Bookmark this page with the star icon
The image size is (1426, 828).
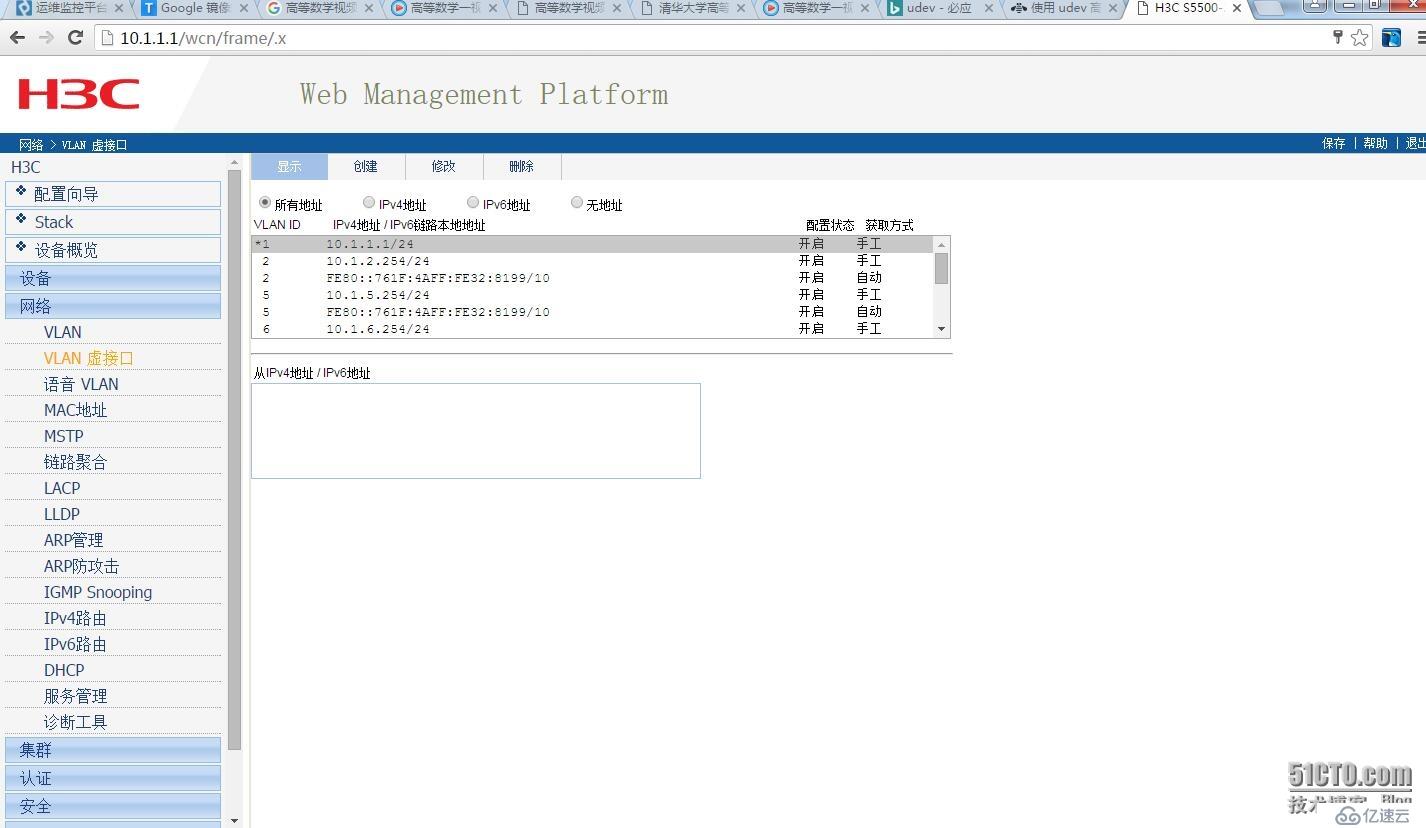[x=1359, y=38]
